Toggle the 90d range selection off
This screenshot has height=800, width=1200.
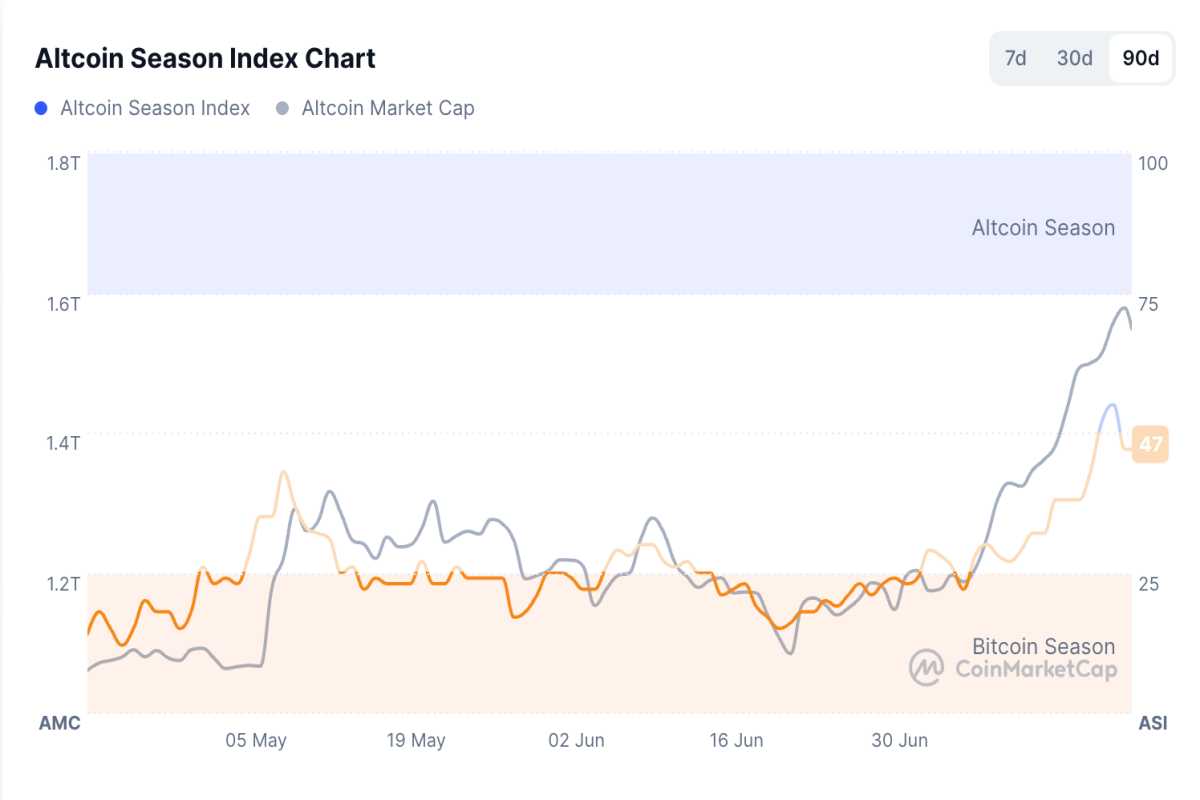tap(1143, 57)
